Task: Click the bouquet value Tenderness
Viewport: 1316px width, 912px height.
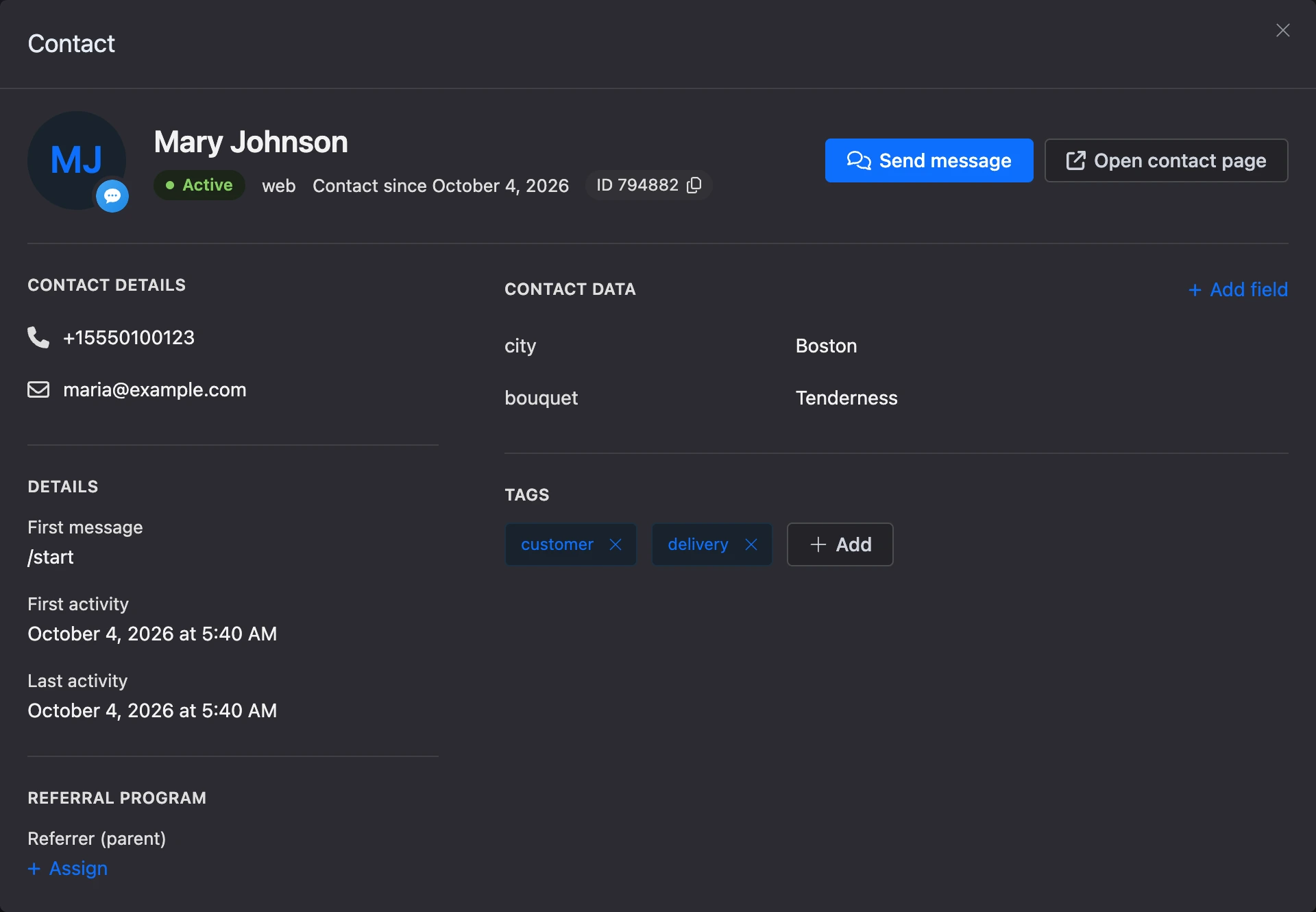Action: [846, 398]
